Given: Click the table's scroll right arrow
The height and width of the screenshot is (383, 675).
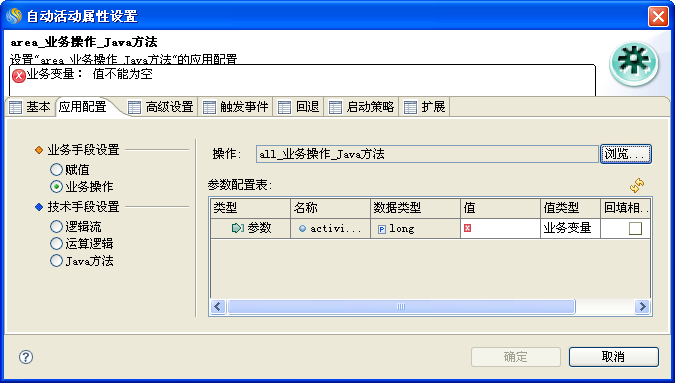Looking at the screenshot, I should (x=642, y=306).
